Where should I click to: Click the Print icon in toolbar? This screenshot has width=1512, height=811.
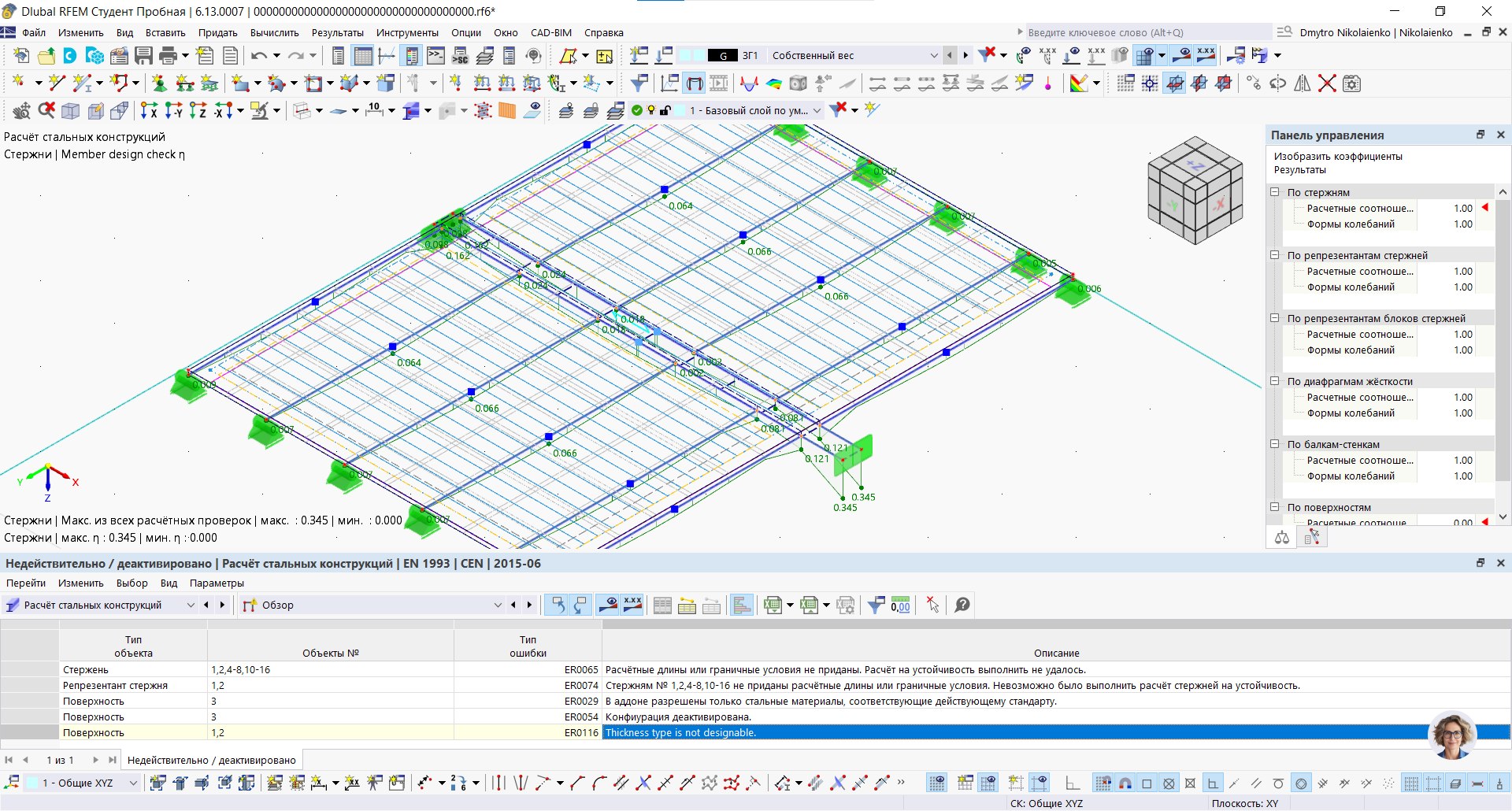[x=168, y=56]
